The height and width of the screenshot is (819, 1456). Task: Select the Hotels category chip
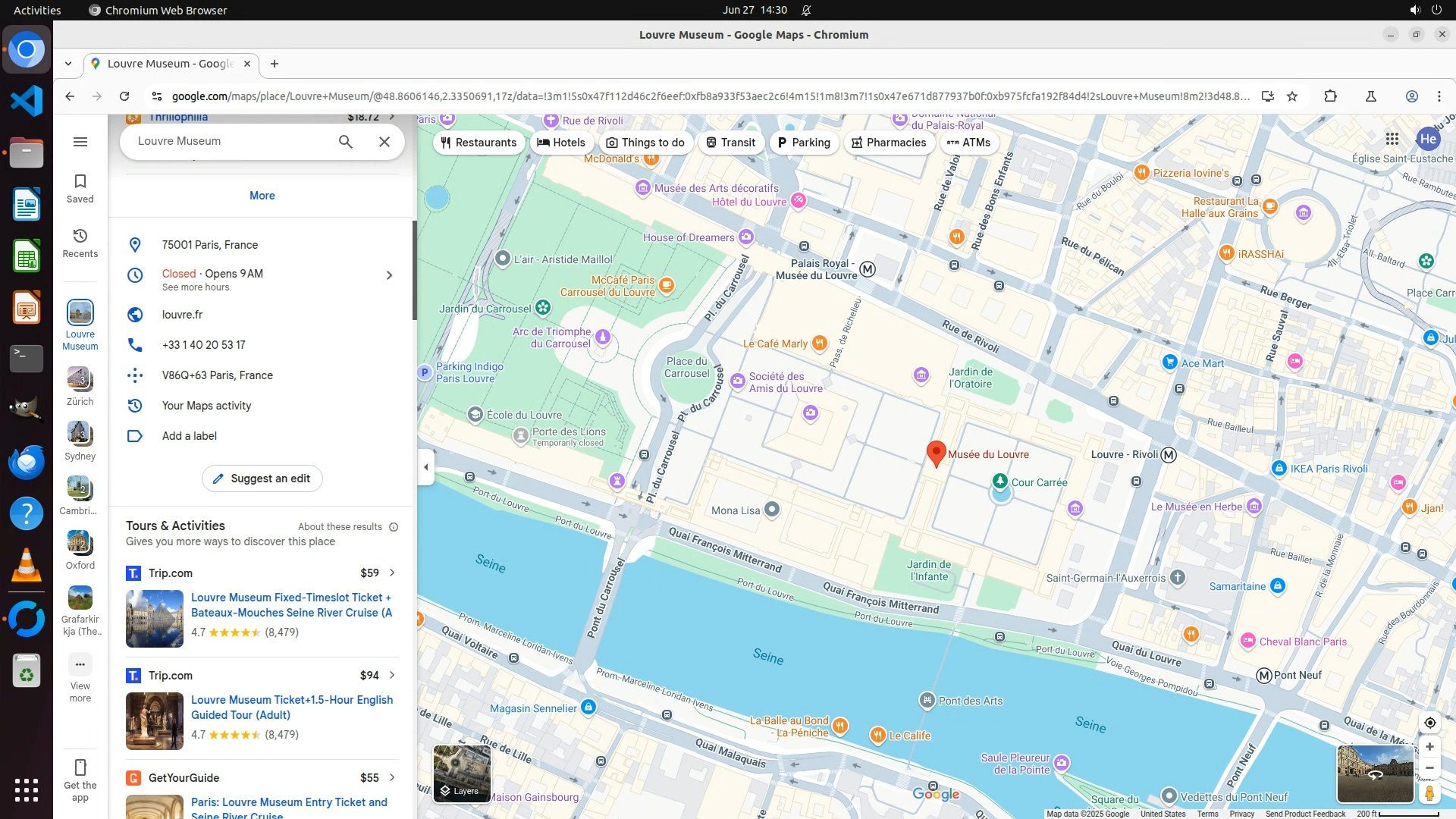[561, 143]
